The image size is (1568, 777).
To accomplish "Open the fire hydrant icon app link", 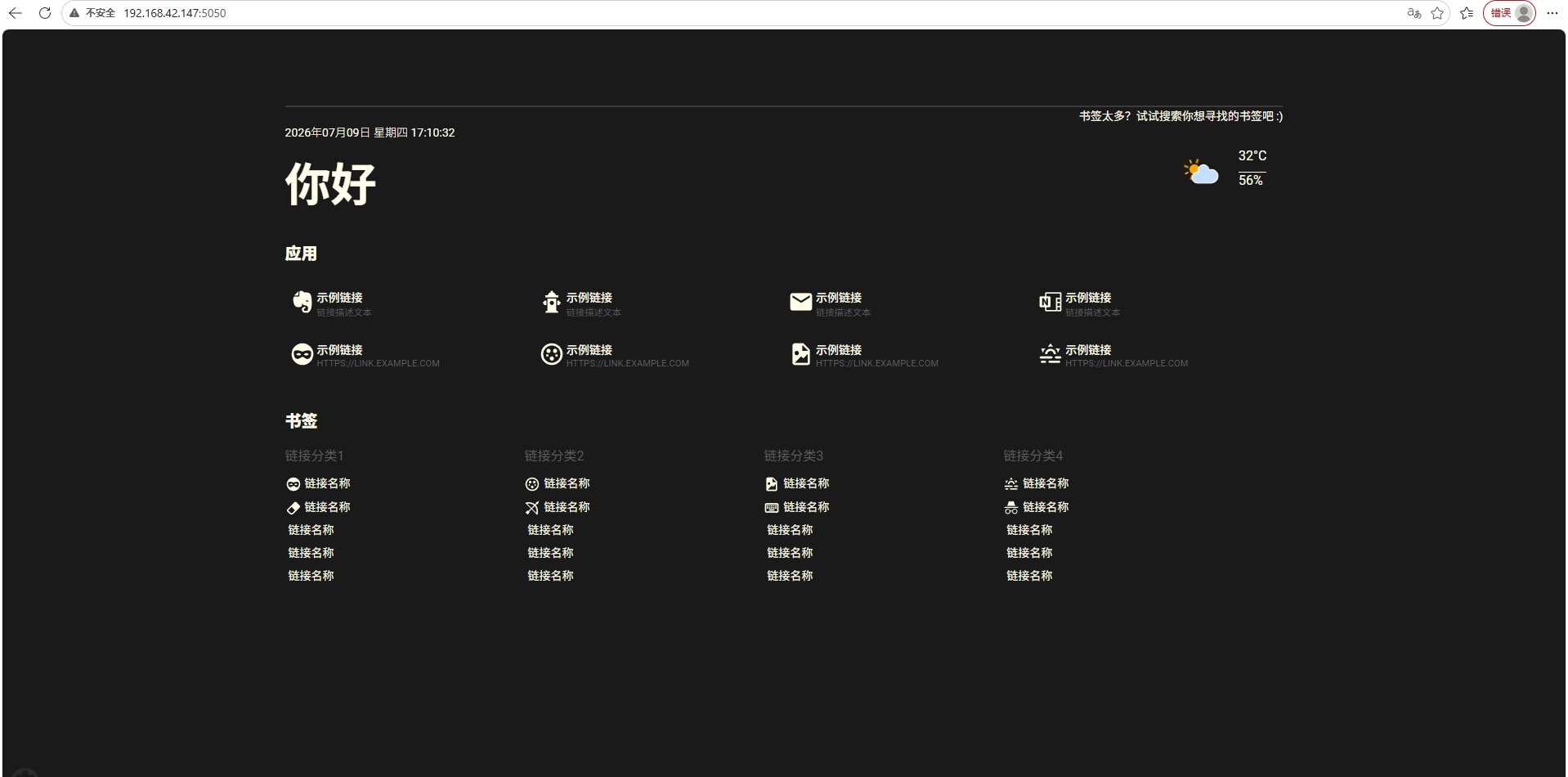I will click(580, 303).
